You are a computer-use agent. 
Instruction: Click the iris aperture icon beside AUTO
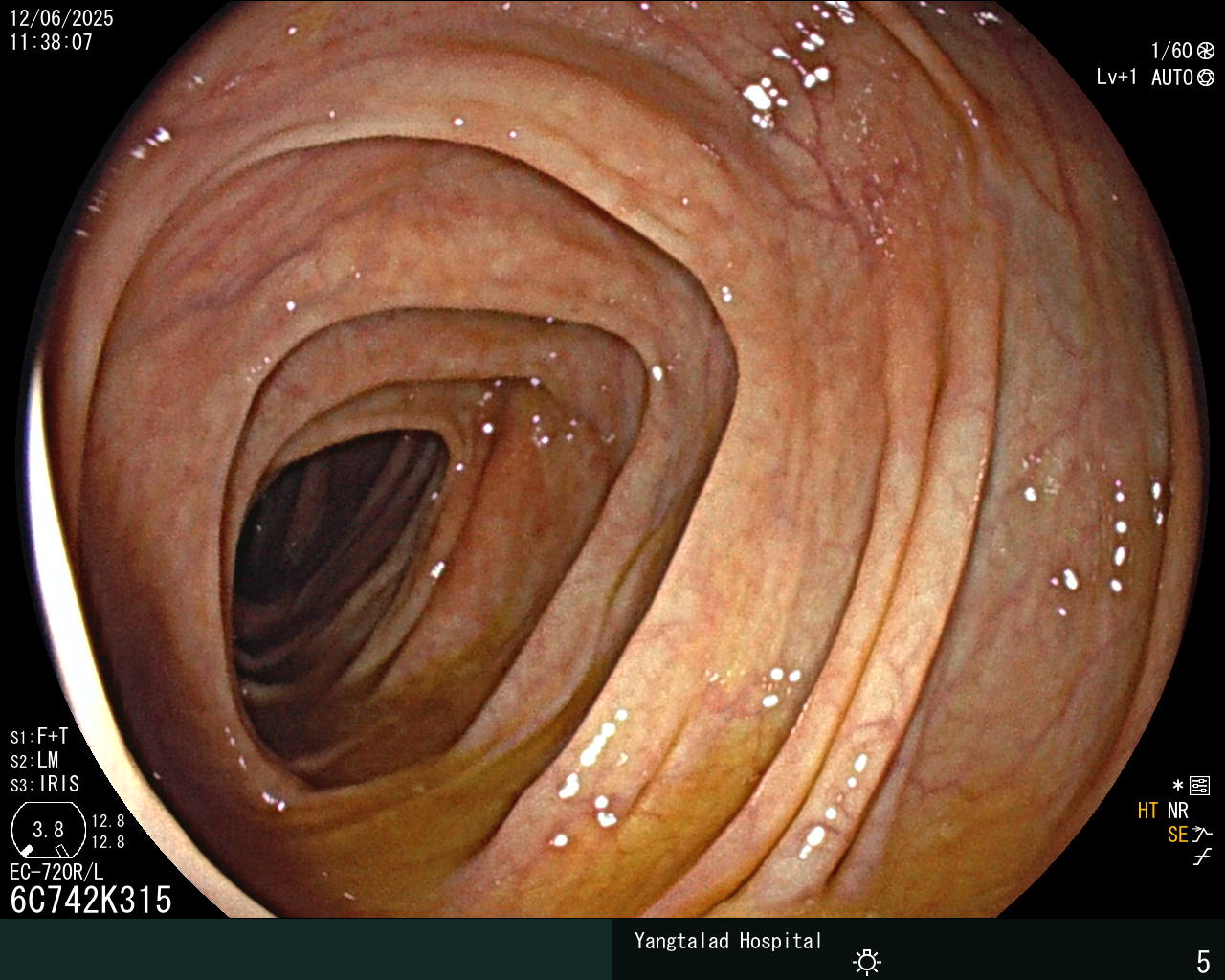click(1206, 78)
